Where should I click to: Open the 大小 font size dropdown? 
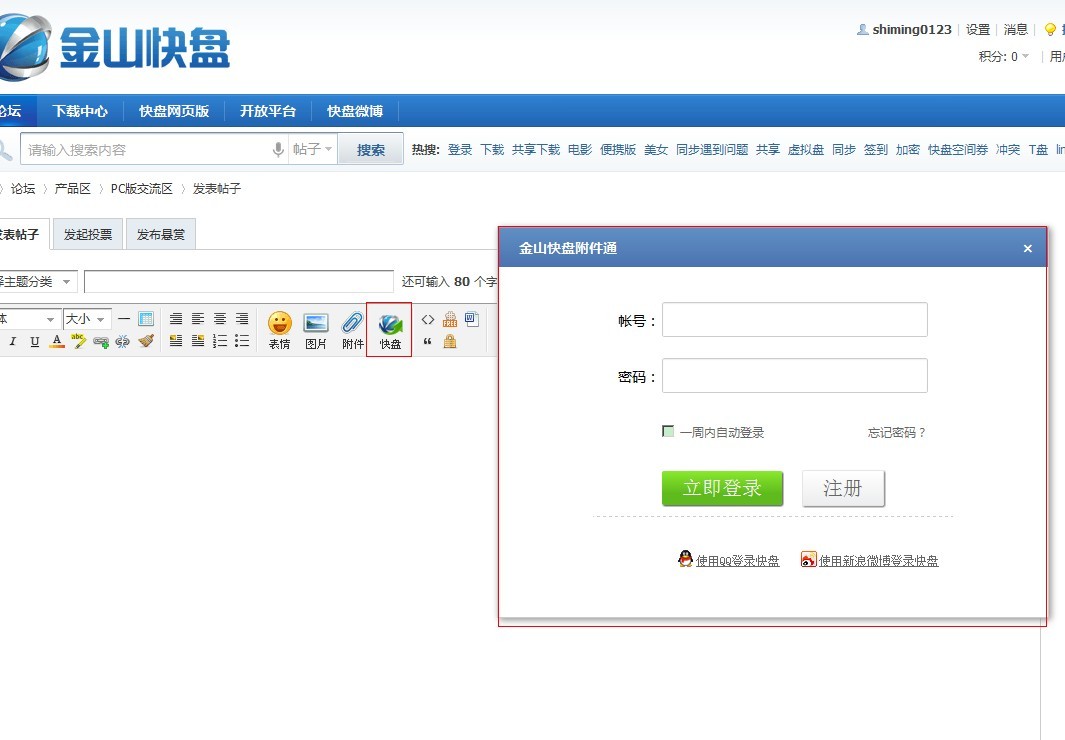tap(87, 318)
